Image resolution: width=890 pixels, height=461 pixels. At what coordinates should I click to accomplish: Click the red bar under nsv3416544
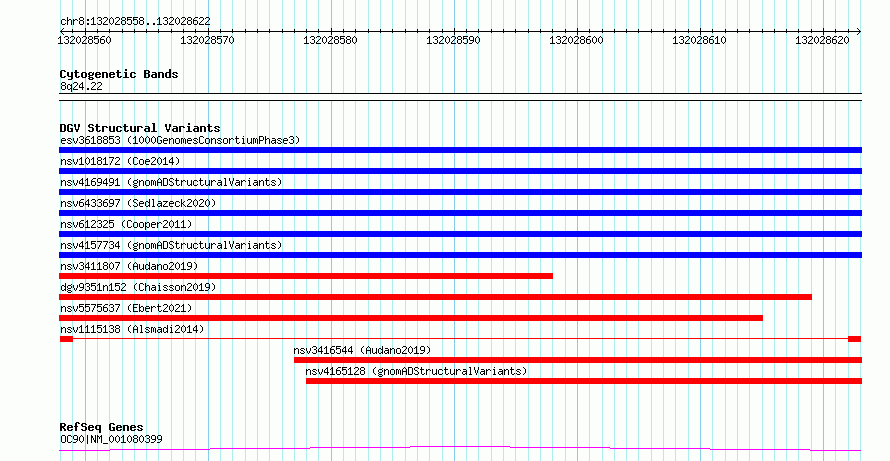[578, 360]
